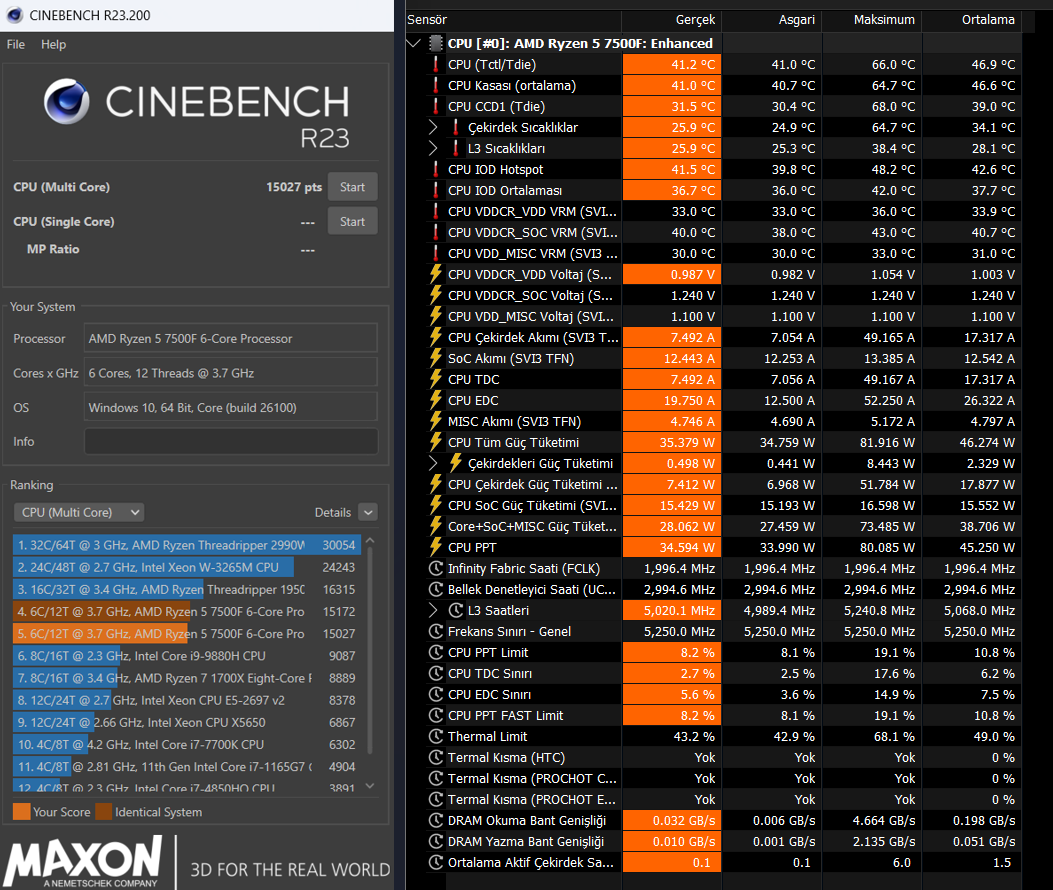Start the CPU Single Core benchmark
This screenshot has height=890, width=1053.
tap(353, 222)
